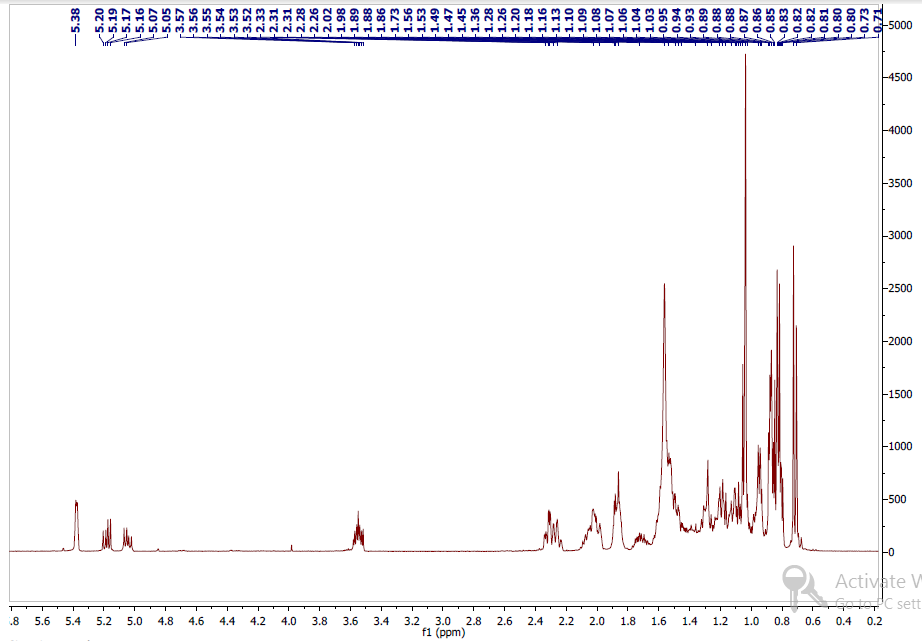Select the 1500 intensity axis value
The height and width of the screenshot is (641, 922).
(x=901, y=394)
